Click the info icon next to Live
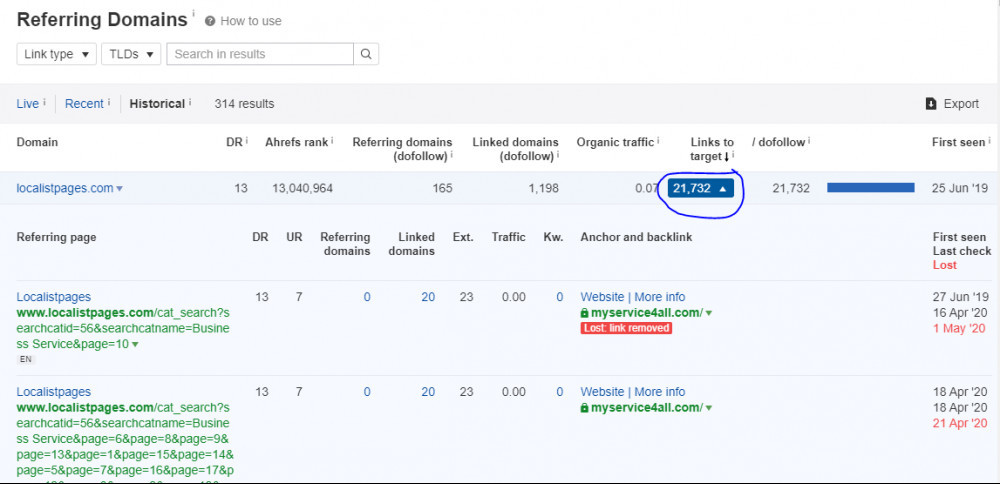This screenshot has height=484, width=1000. click(45, 101)
